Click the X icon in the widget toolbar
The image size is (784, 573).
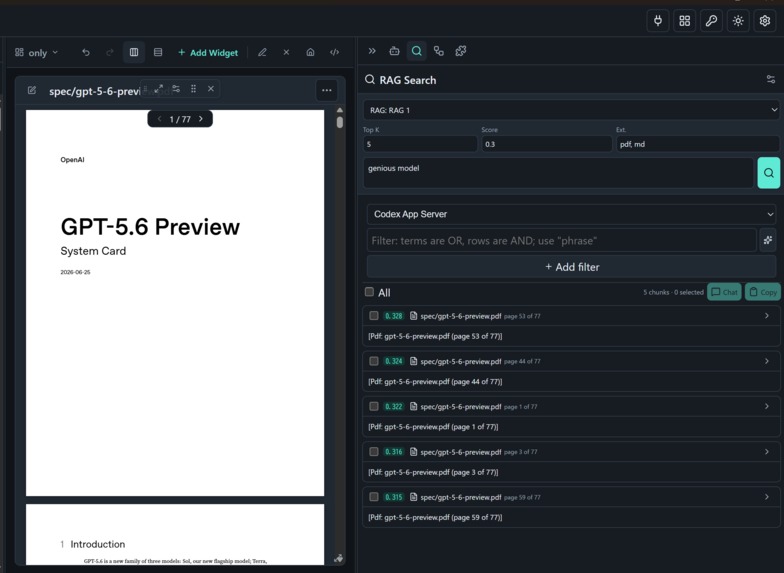(x=286, y=52)
